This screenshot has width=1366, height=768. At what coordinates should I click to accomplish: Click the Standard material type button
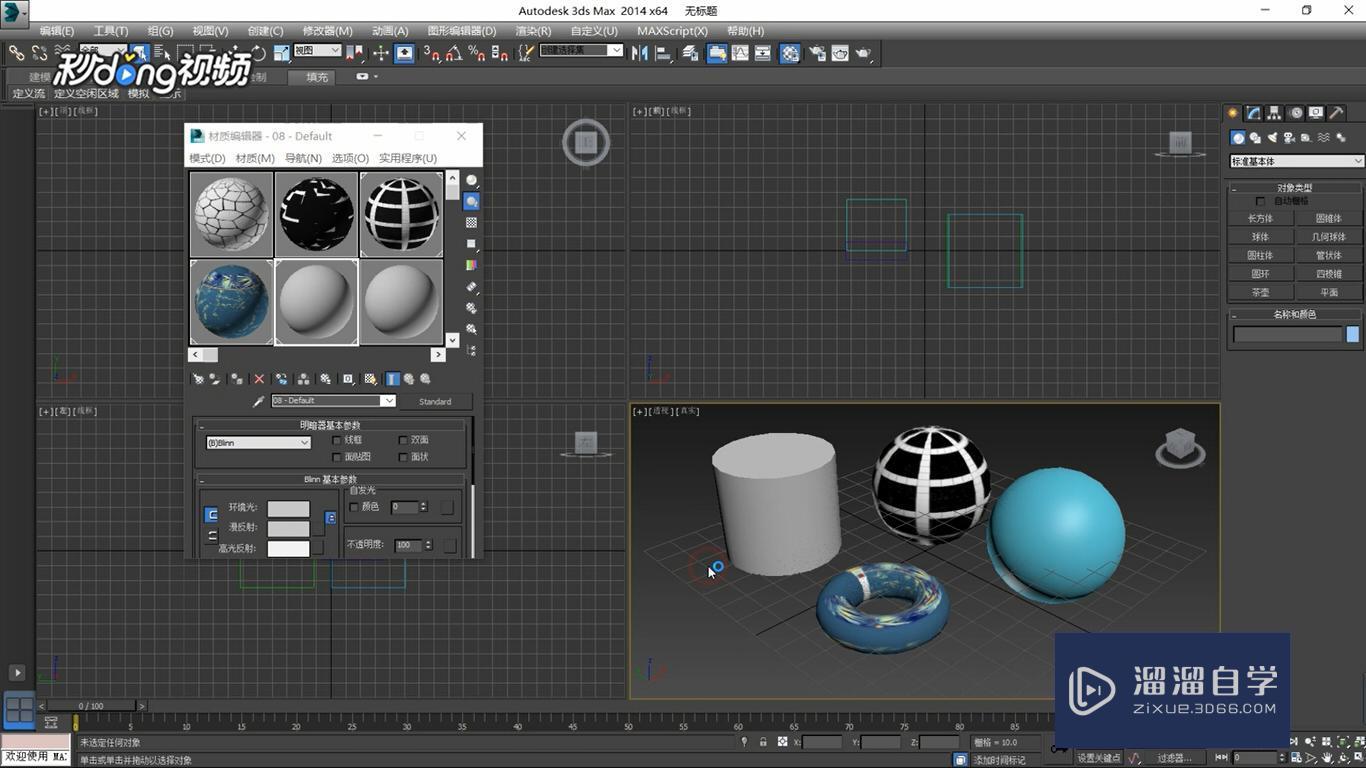pyautogui.click(x=435, y=401)
